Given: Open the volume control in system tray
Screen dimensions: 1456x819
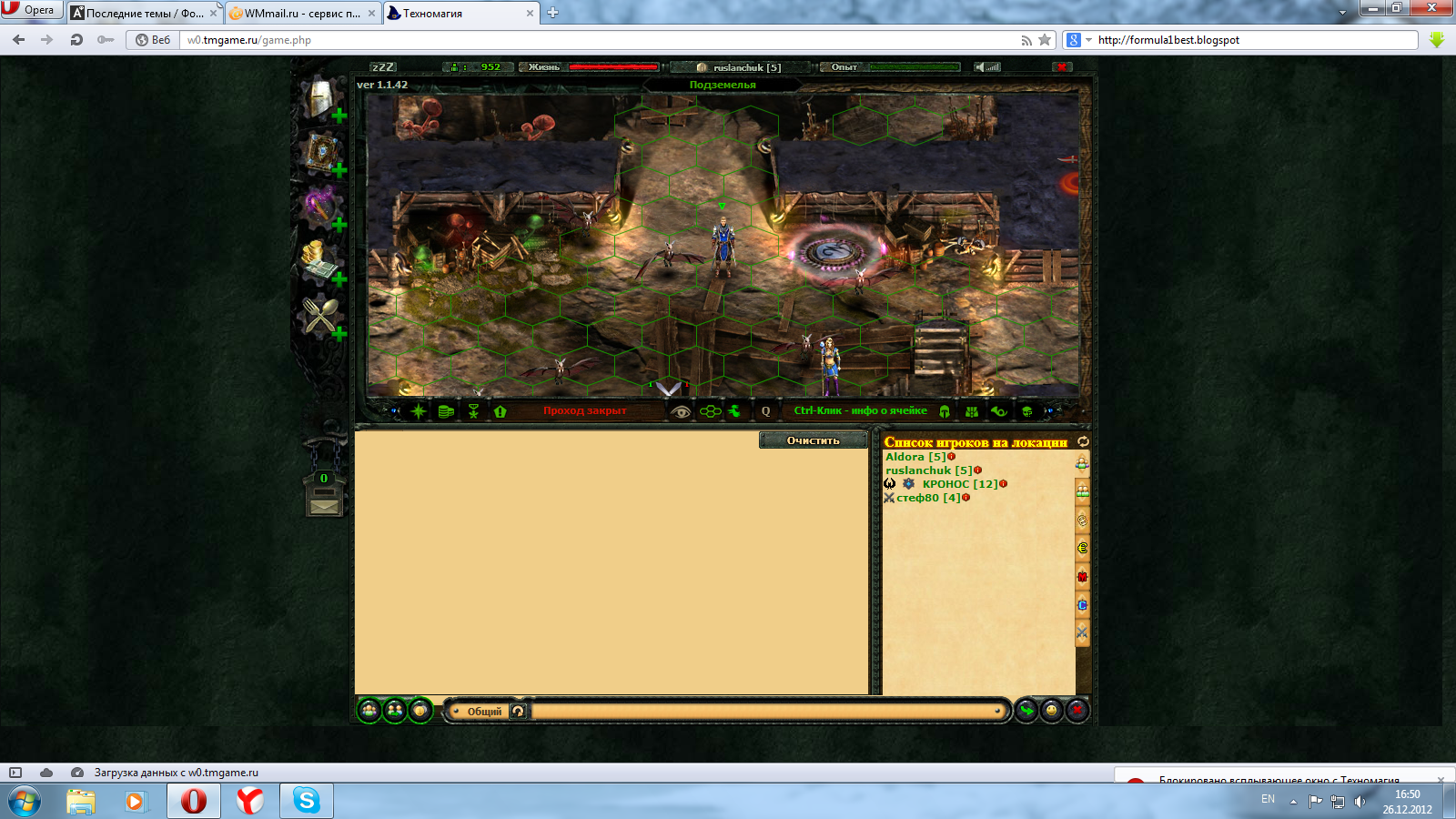Looking at the screenshot, I should click(x=1360, y=802).
